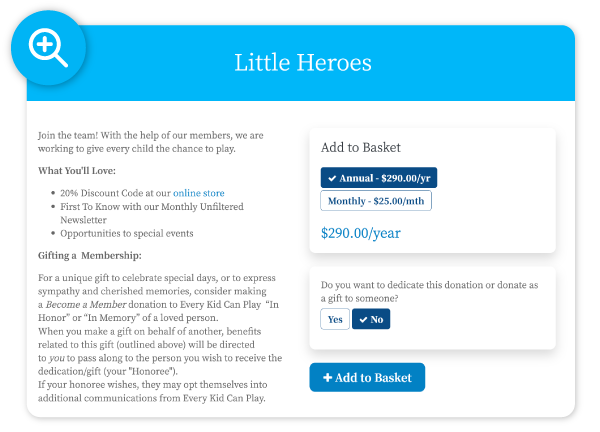Click the plus sign inside the magnifier
The height and width of the screenshot is (432, 600).
click(45, 45)
